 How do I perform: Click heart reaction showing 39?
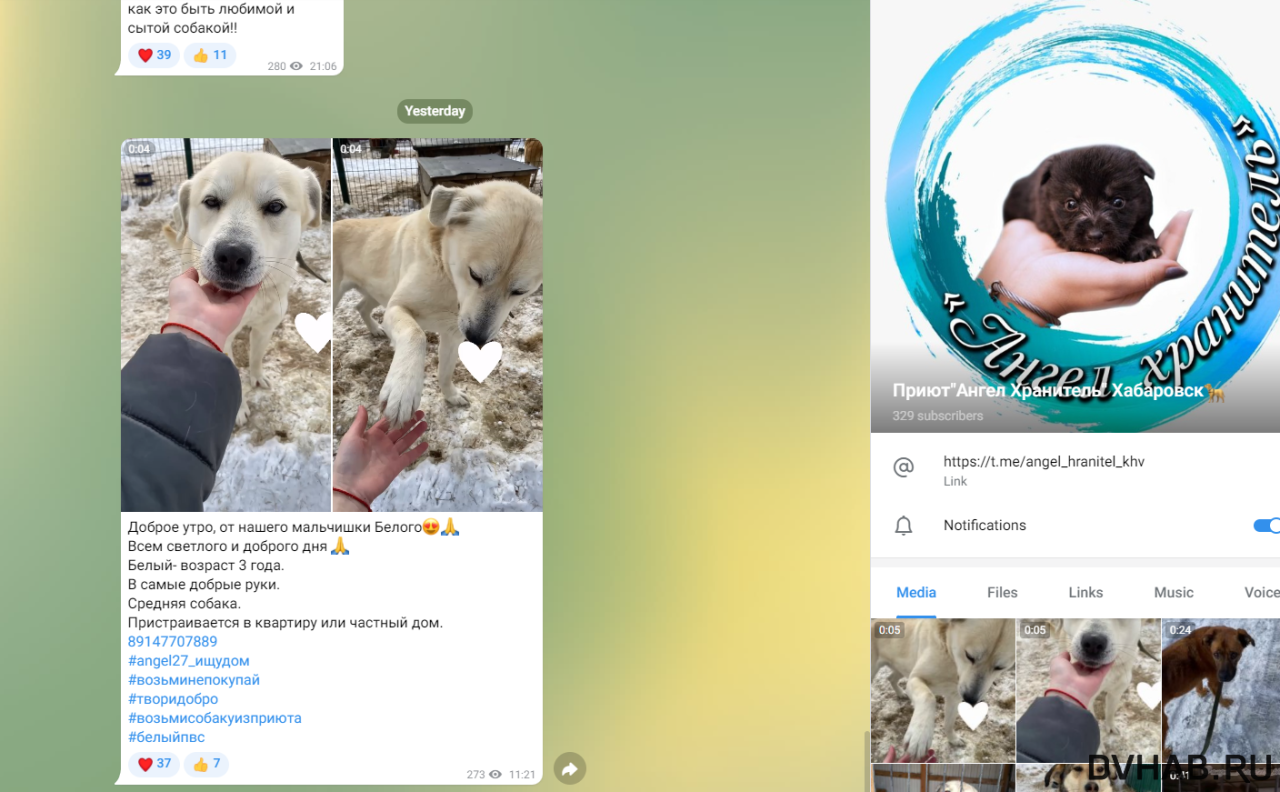coord(154,55)
